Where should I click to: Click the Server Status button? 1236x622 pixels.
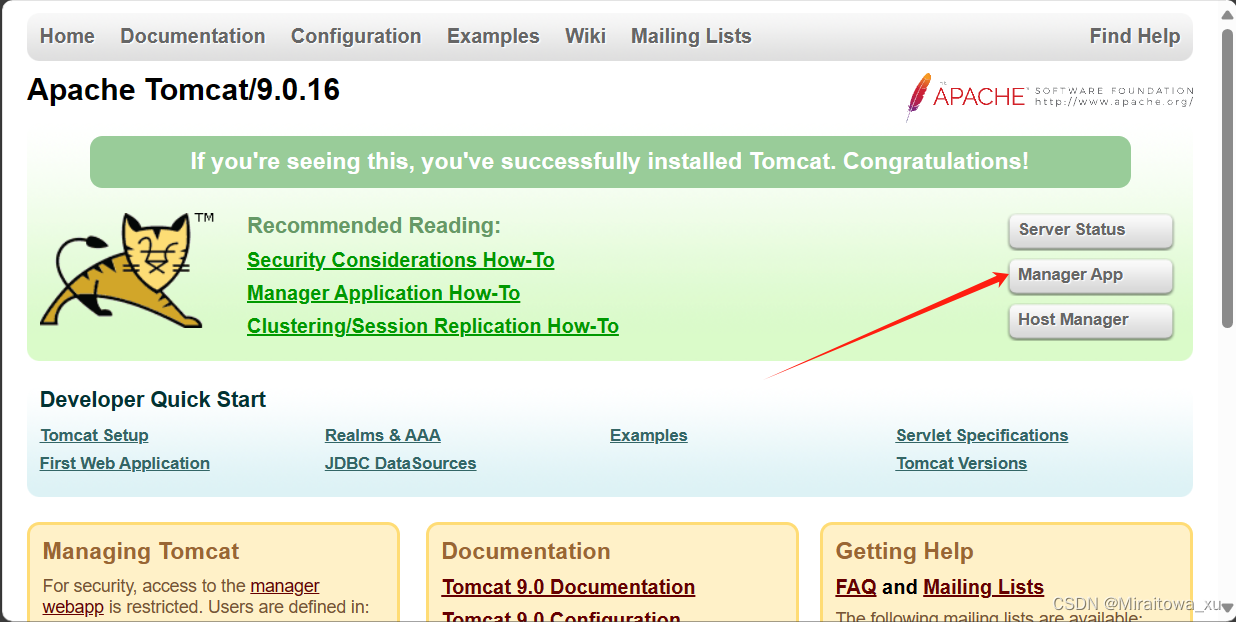click(x=1090, y=230)
